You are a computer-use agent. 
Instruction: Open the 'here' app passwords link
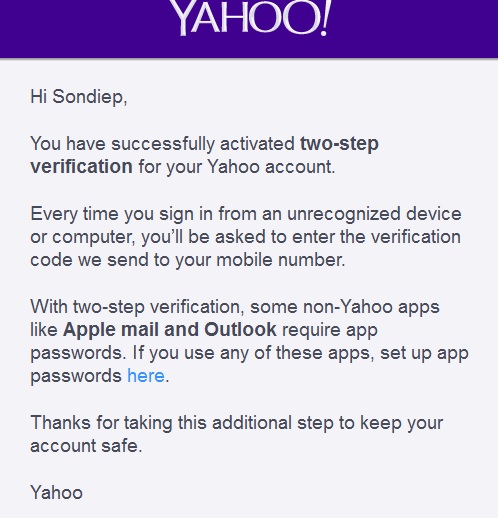[x=146, y=376]
